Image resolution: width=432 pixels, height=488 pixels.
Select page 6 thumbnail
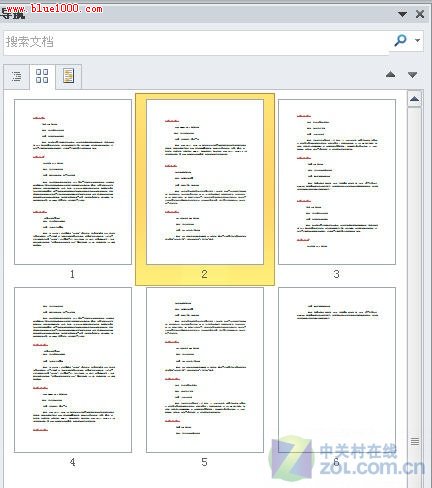[x=337, y=370]
